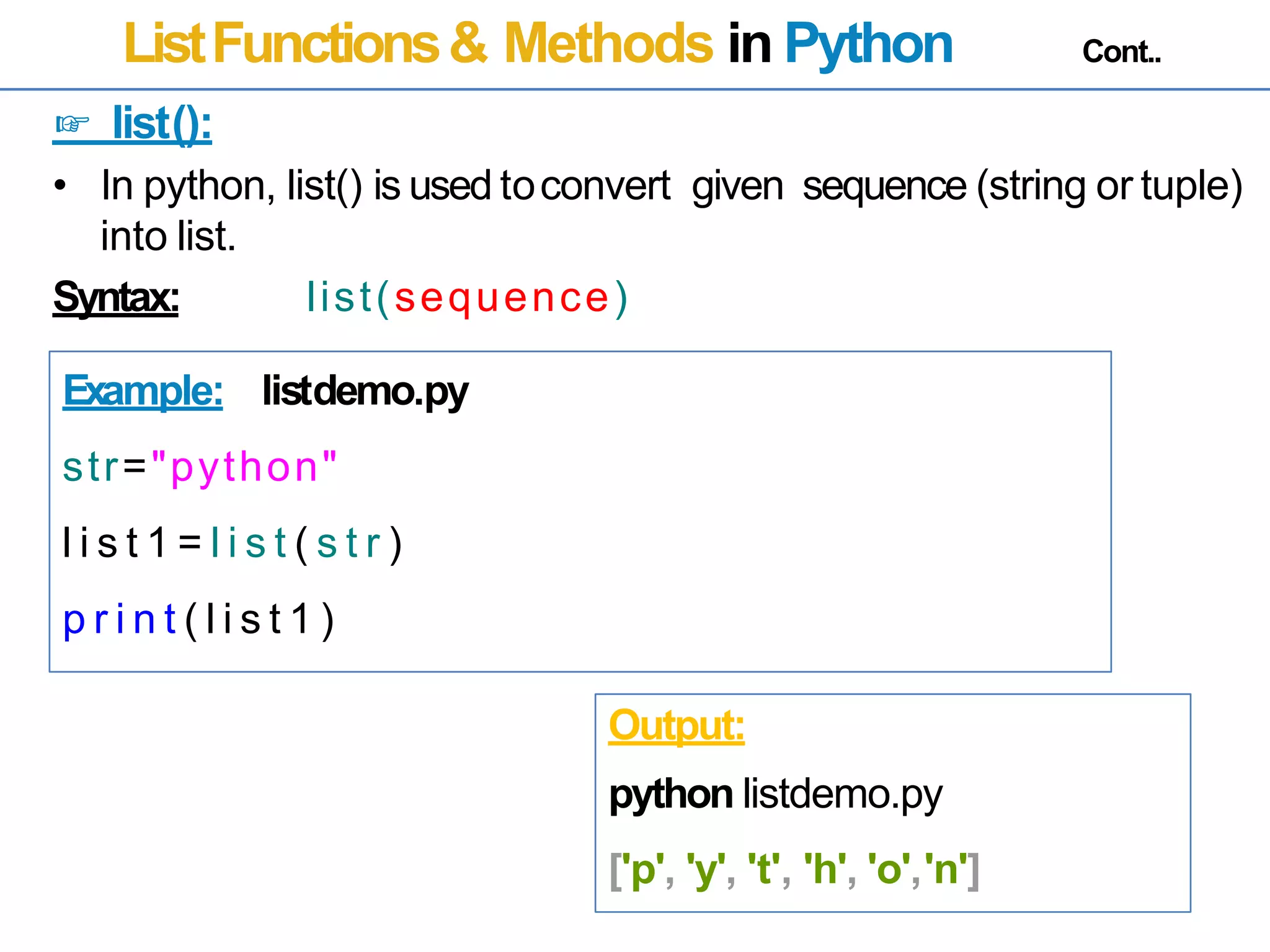Click the underlined 'Output:' heading
1270x952 pixels.
677,726
